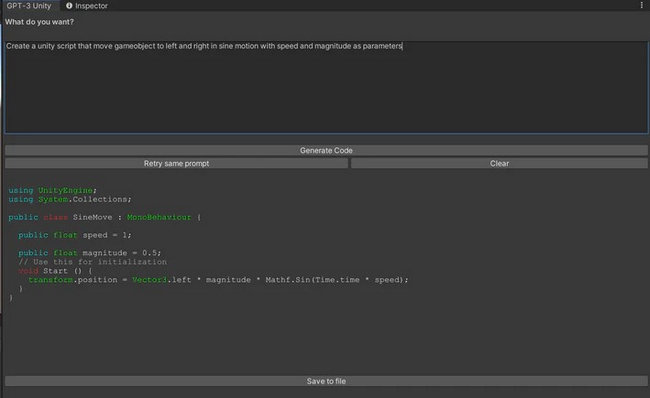Switch to the GPT-3 Unity tab
This screenshot has height=398, width=650.
click(29, 6)
